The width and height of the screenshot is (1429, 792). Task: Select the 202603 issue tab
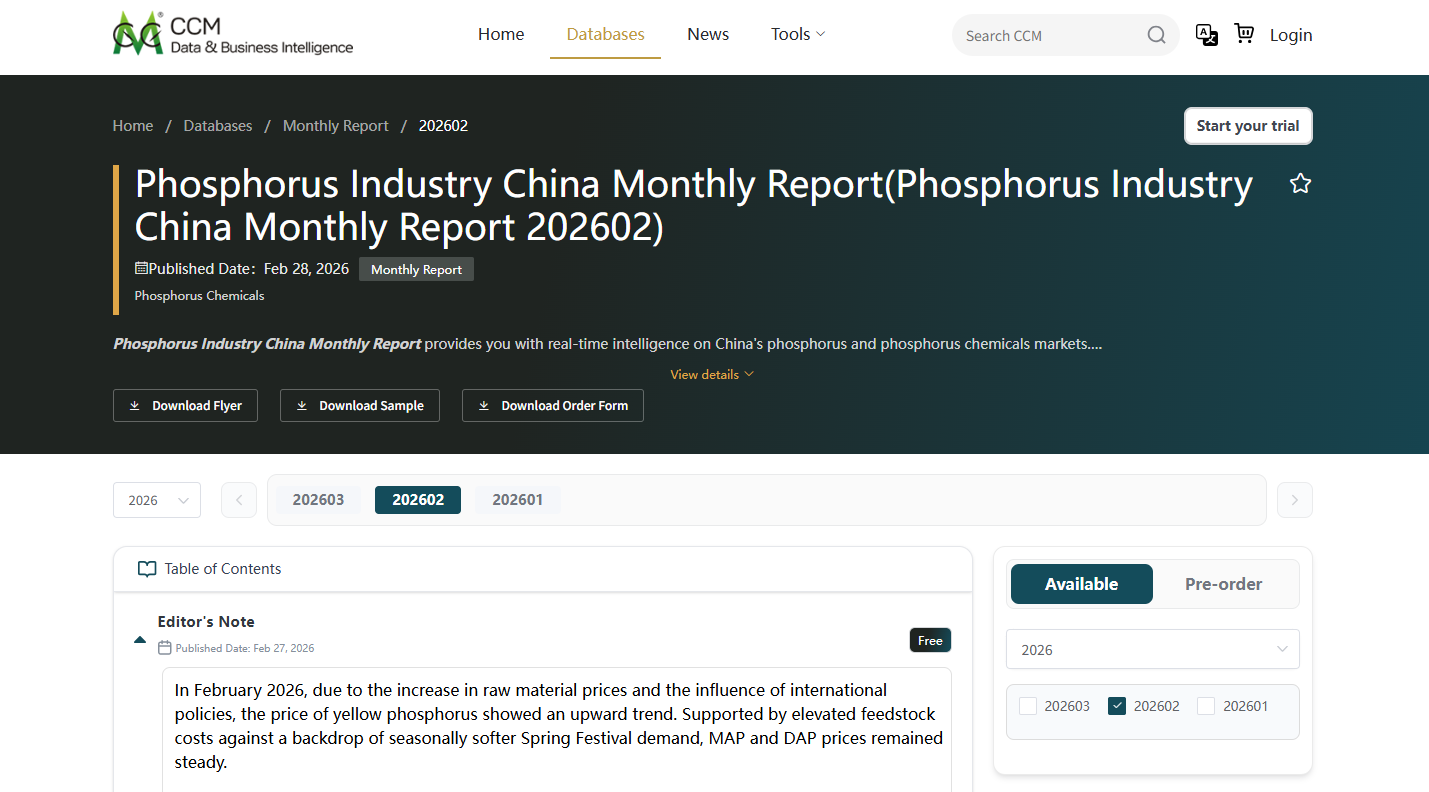[319, 499]
